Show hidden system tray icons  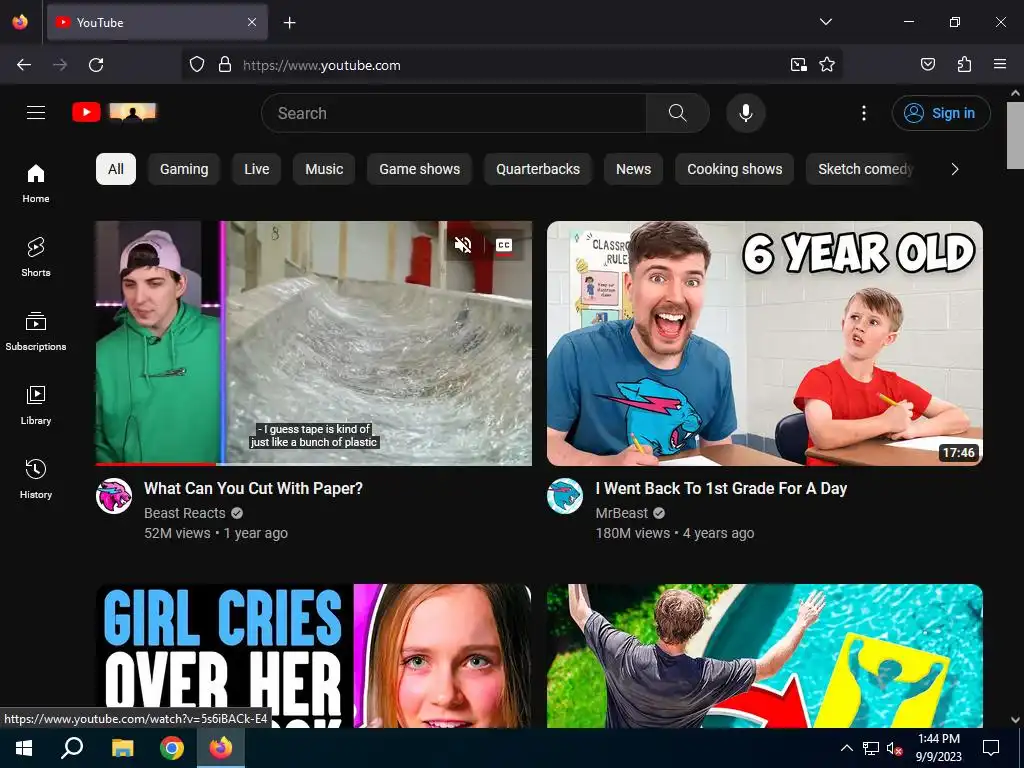[x=846, y=748]
